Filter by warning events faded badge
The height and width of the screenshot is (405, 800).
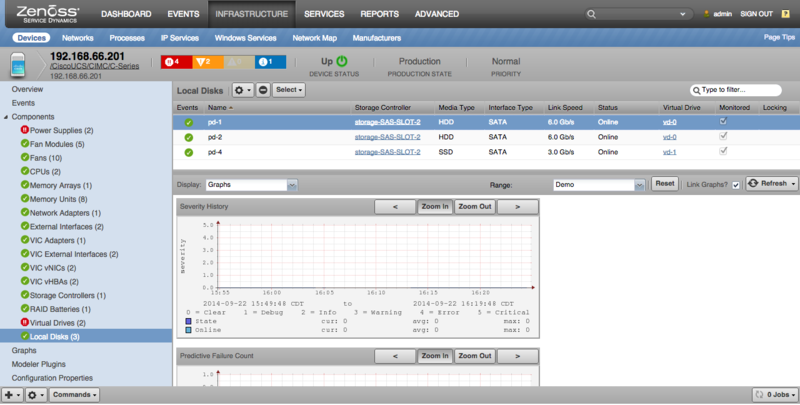(x=239, y=62)
